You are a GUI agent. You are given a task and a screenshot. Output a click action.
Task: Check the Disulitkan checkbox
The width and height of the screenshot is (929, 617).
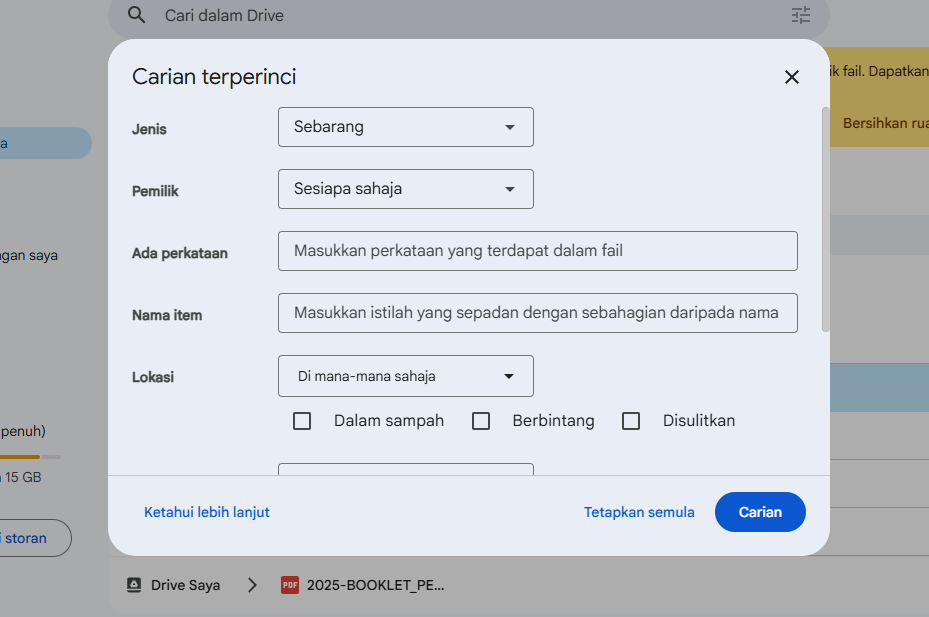[631, 421]
